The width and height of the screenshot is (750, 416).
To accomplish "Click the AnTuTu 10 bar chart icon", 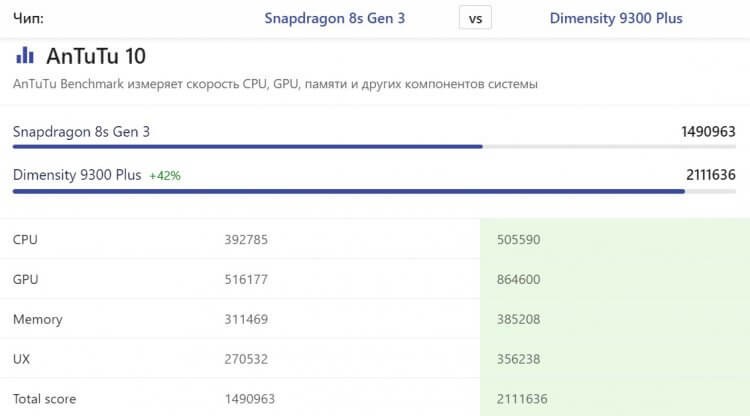I will click(25, 55).
